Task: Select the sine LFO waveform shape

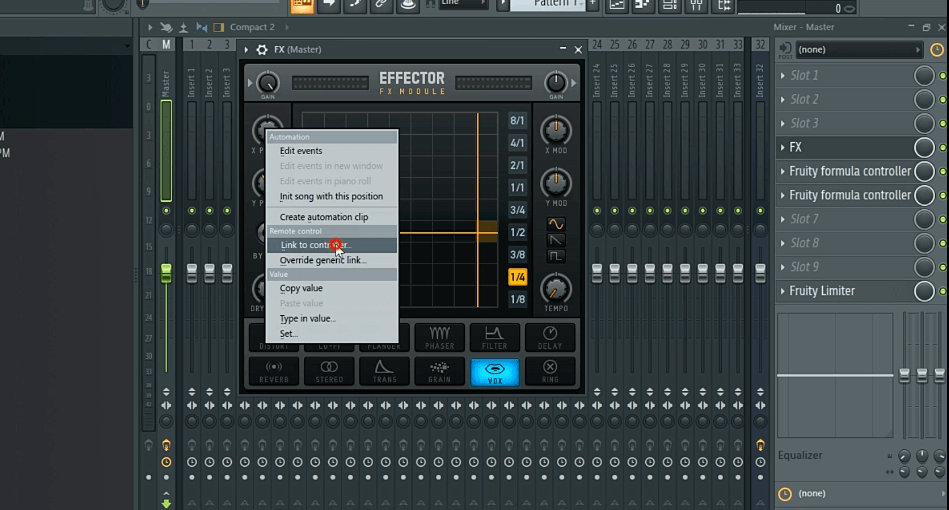Action: pos(556,224)
